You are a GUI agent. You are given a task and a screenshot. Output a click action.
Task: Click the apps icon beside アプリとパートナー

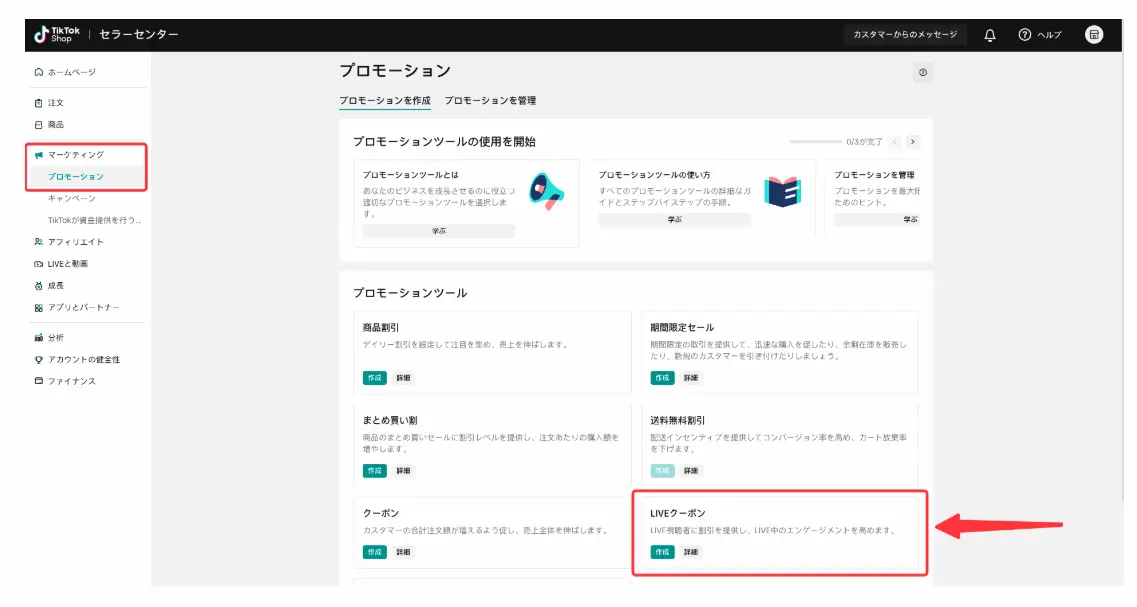38,307
